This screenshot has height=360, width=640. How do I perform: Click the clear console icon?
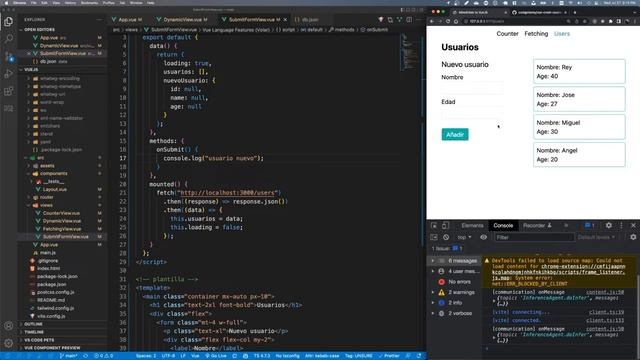point(446,237)
